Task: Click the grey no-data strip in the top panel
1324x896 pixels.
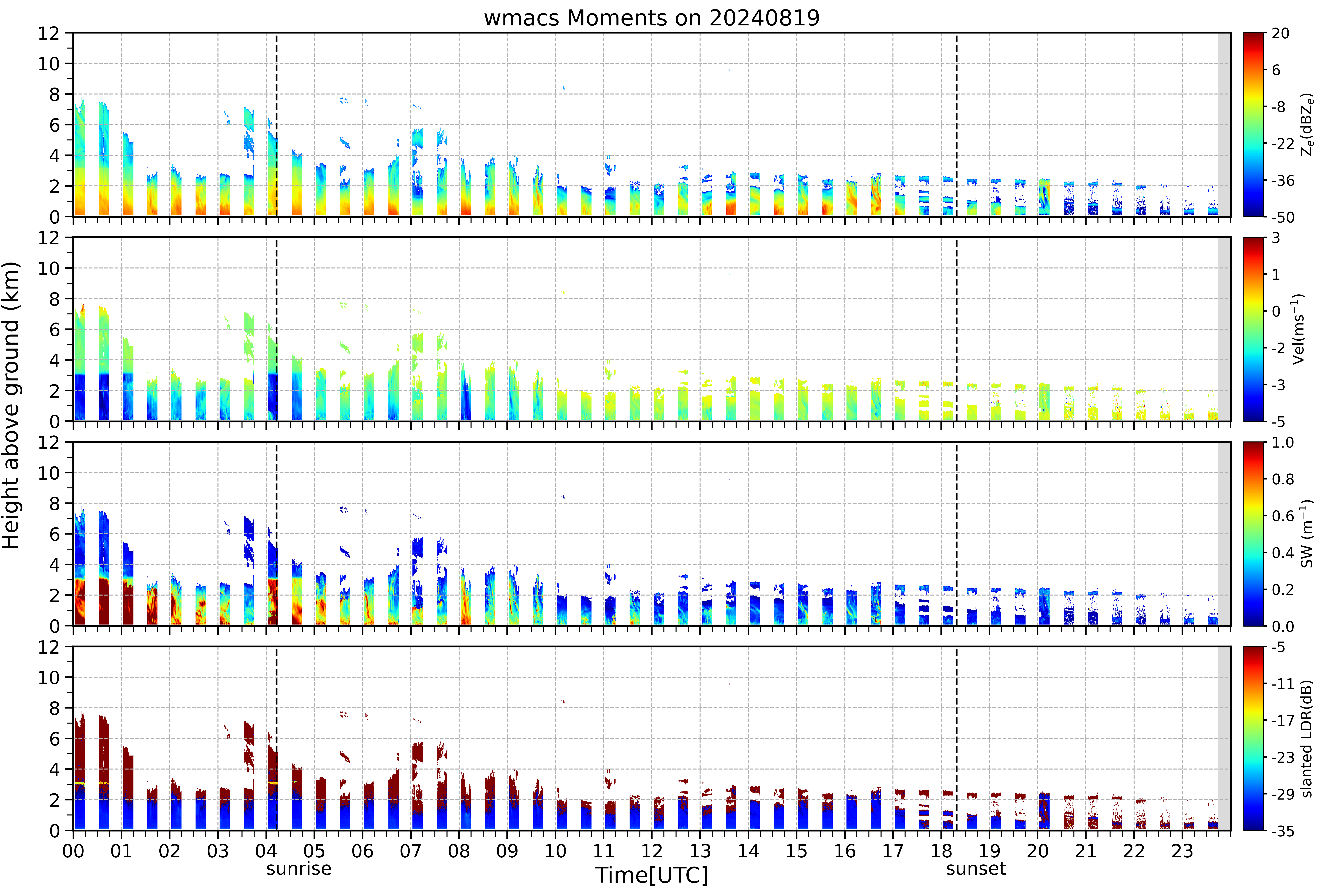Action: [1224, 125]
